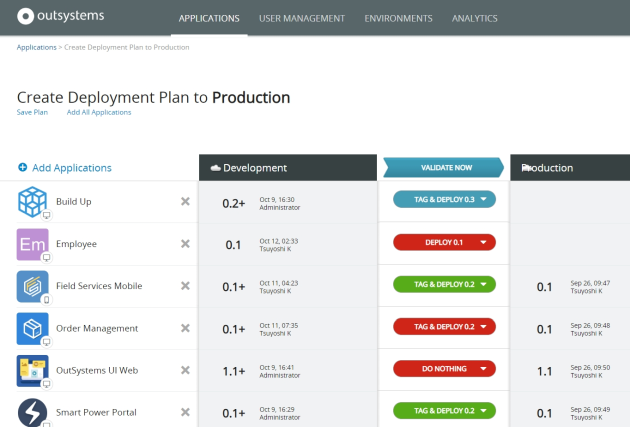Expand Order Management Tag & Deploy 0.2 dropdown

483,327
